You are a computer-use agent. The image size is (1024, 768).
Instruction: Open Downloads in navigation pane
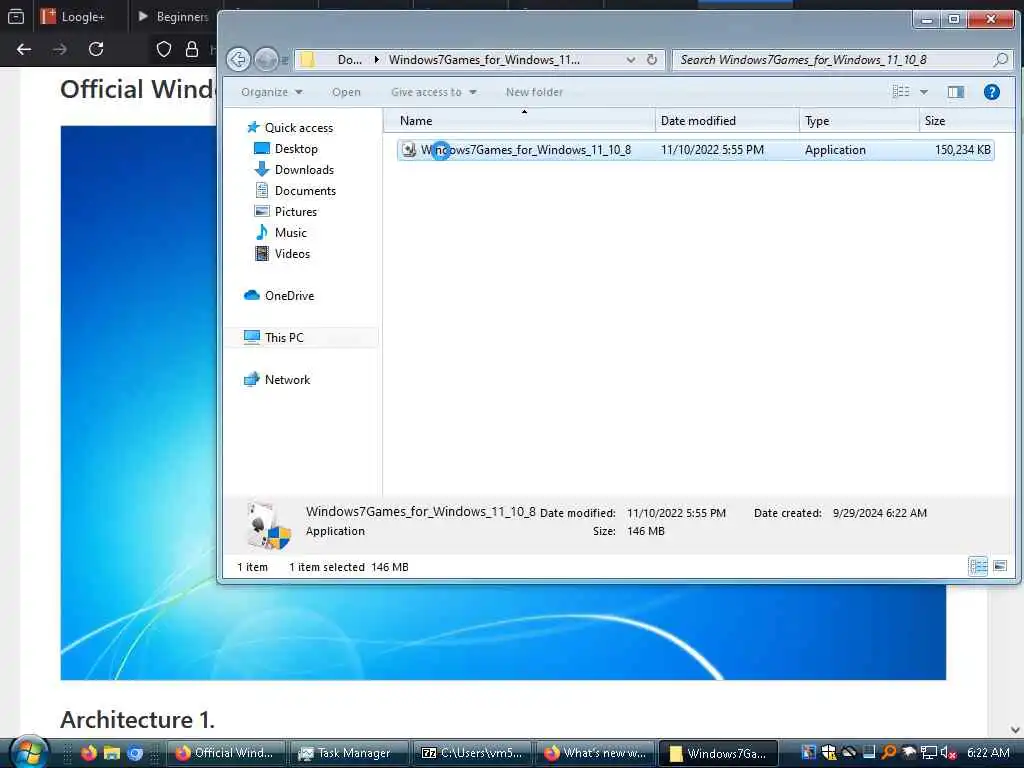coord(294,170)
